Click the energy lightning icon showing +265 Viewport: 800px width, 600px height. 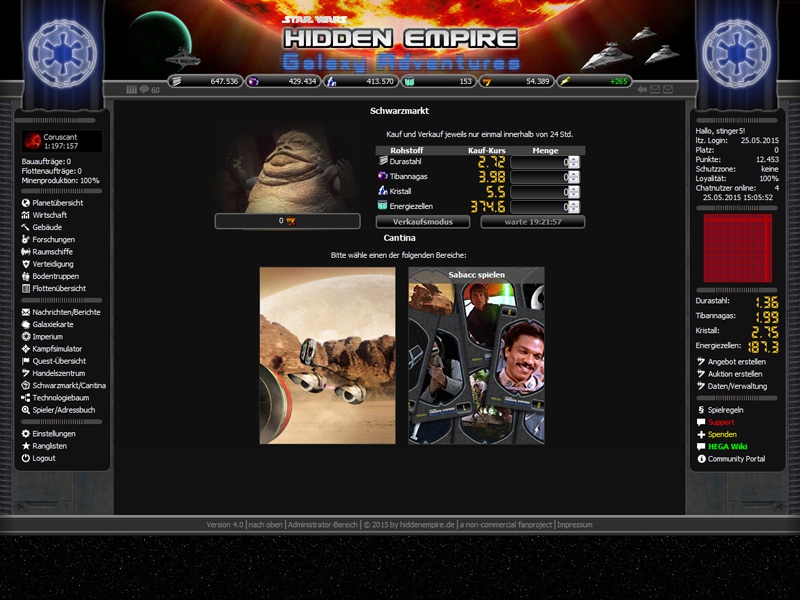565,81
